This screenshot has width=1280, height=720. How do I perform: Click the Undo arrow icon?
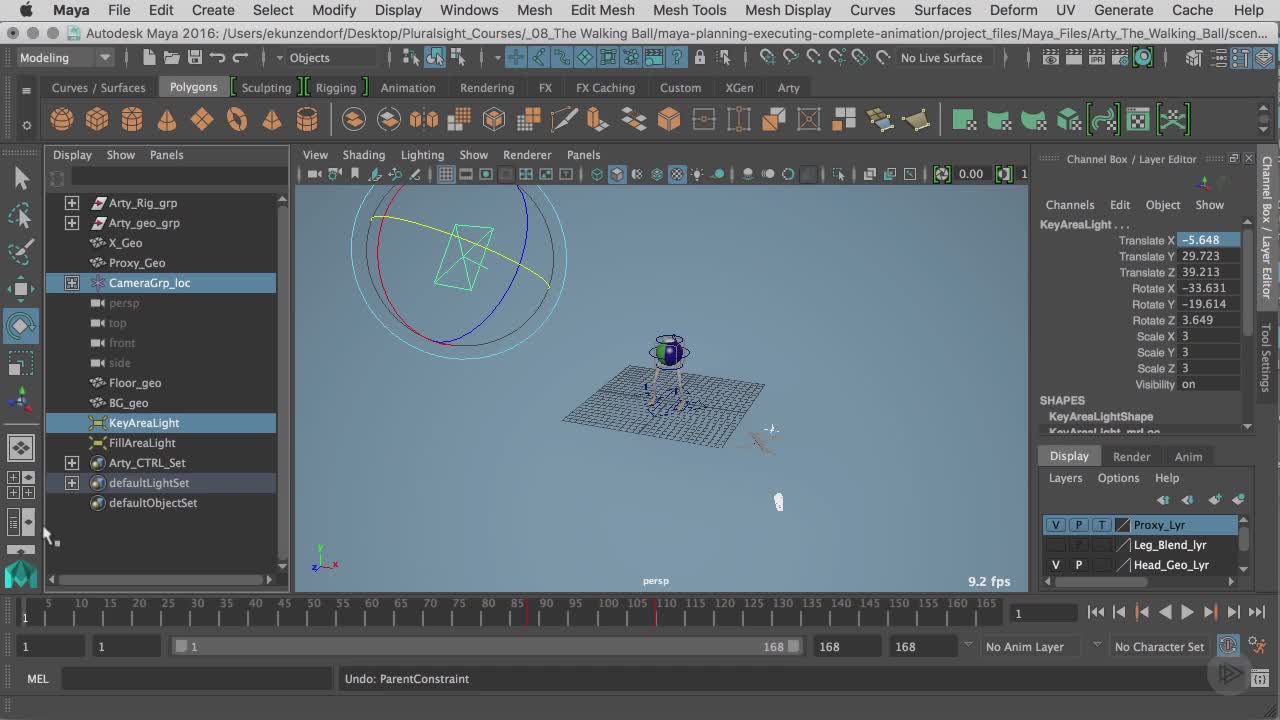coord(217,57)
